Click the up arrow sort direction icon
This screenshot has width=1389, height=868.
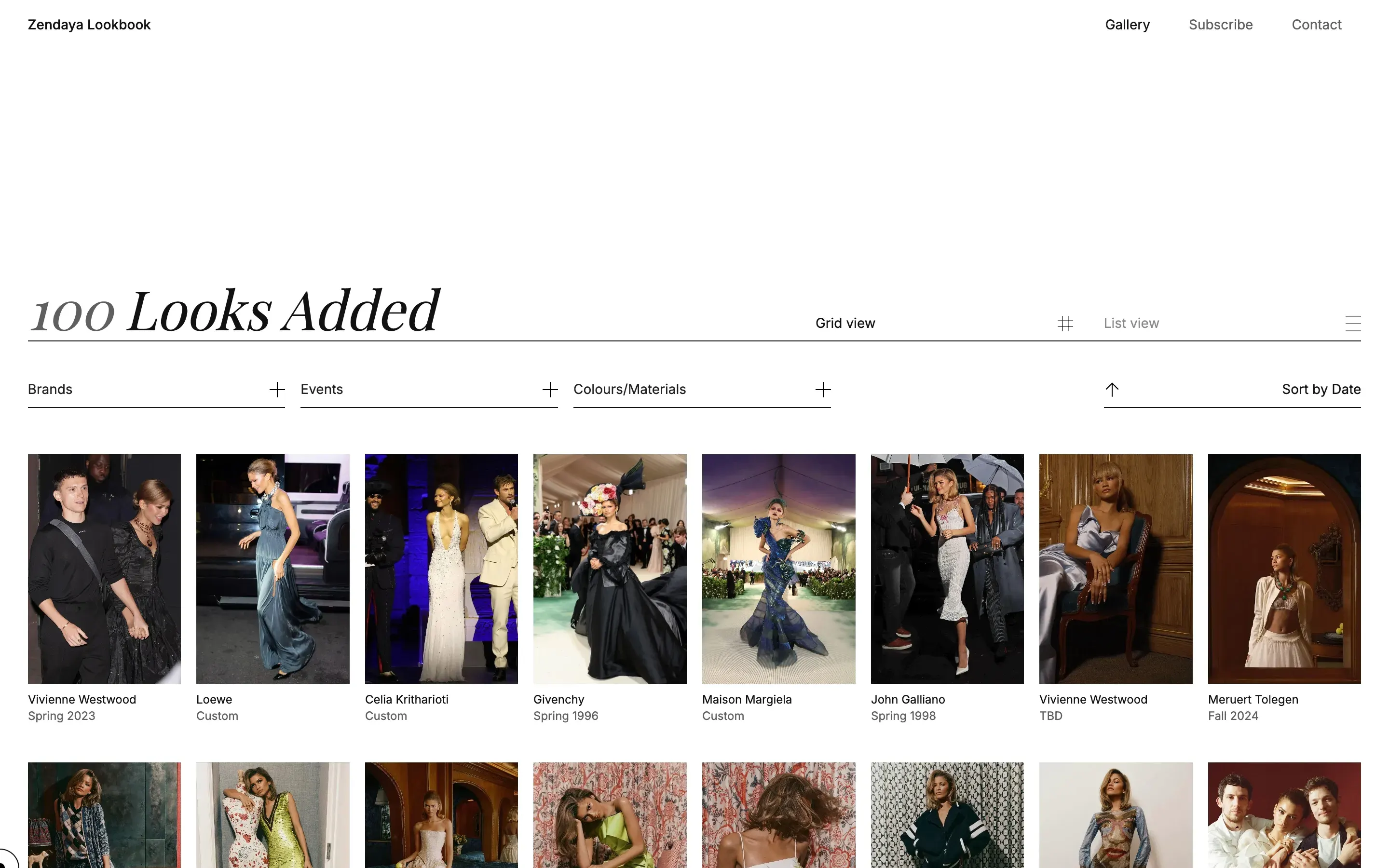click(1112, 390)
